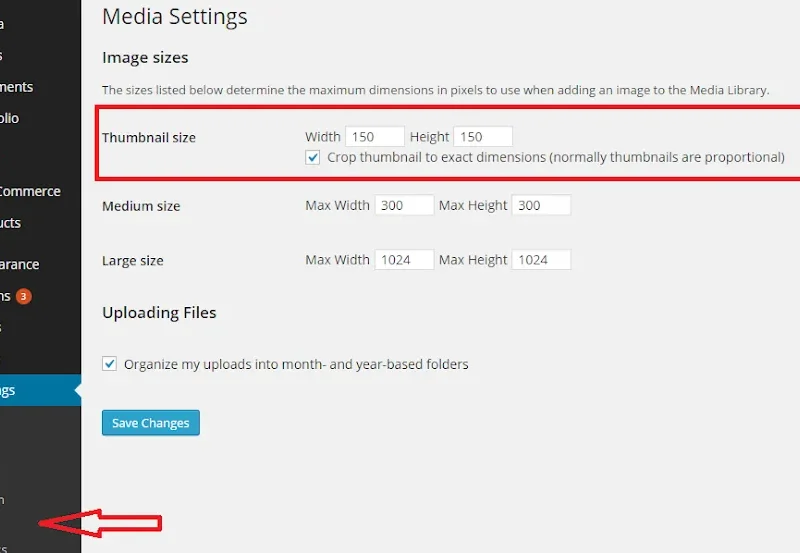Viewport: 800px width, 553px height.
Task: Toggle Crop thumbnail to exact dimensions checkbox
Action: tap(314, 157)
